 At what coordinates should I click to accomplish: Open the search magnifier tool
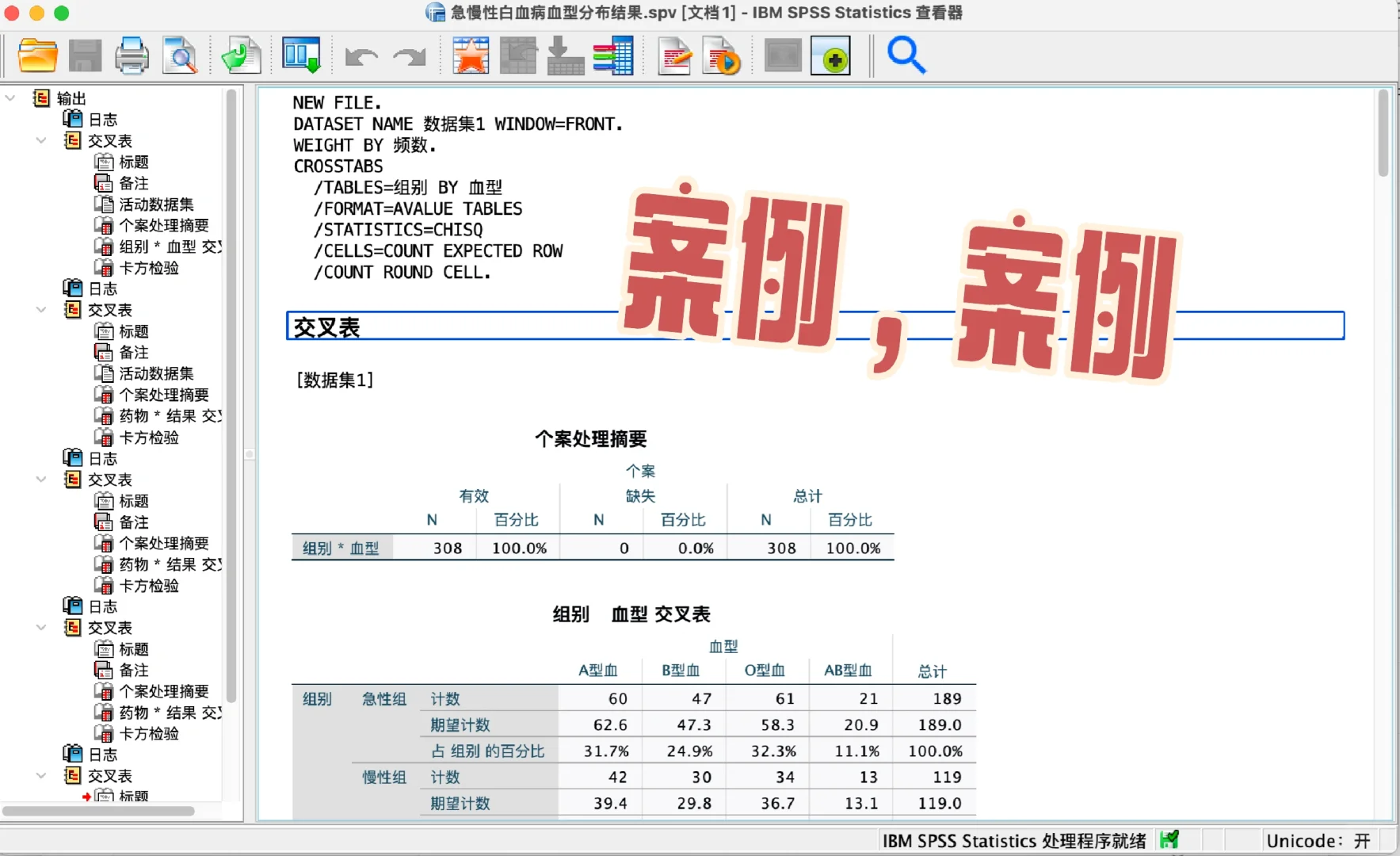pos(906,55)
